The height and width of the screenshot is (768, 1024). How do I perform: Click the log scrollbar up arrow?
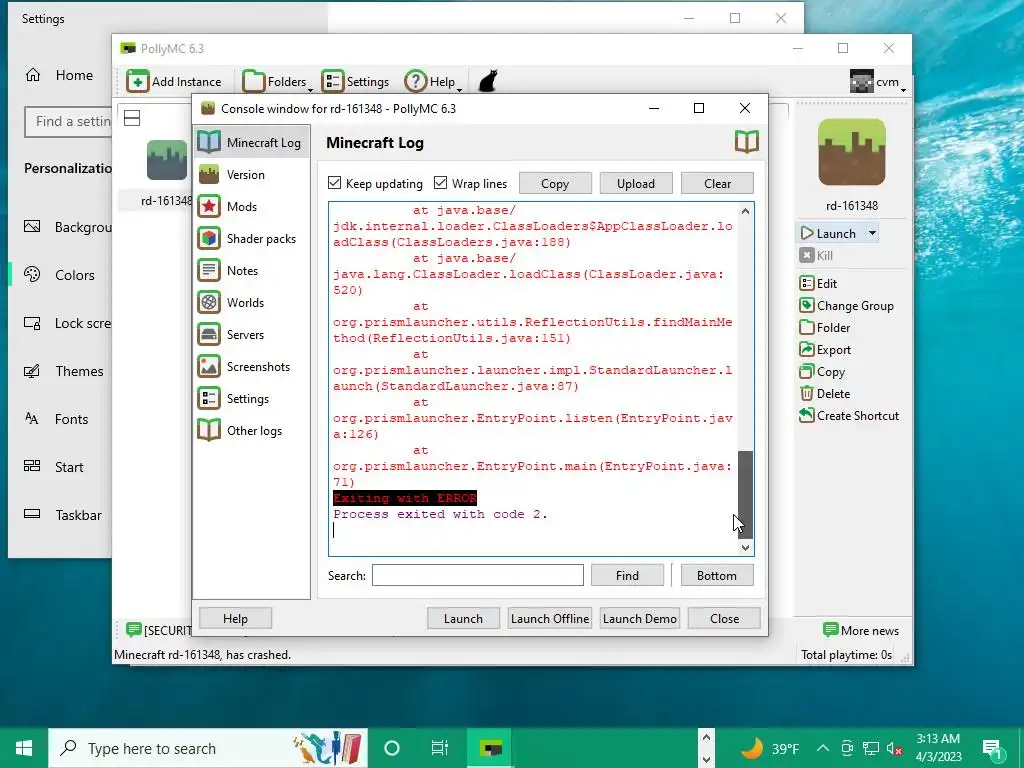pyautogui.click(x=745, y=211)
